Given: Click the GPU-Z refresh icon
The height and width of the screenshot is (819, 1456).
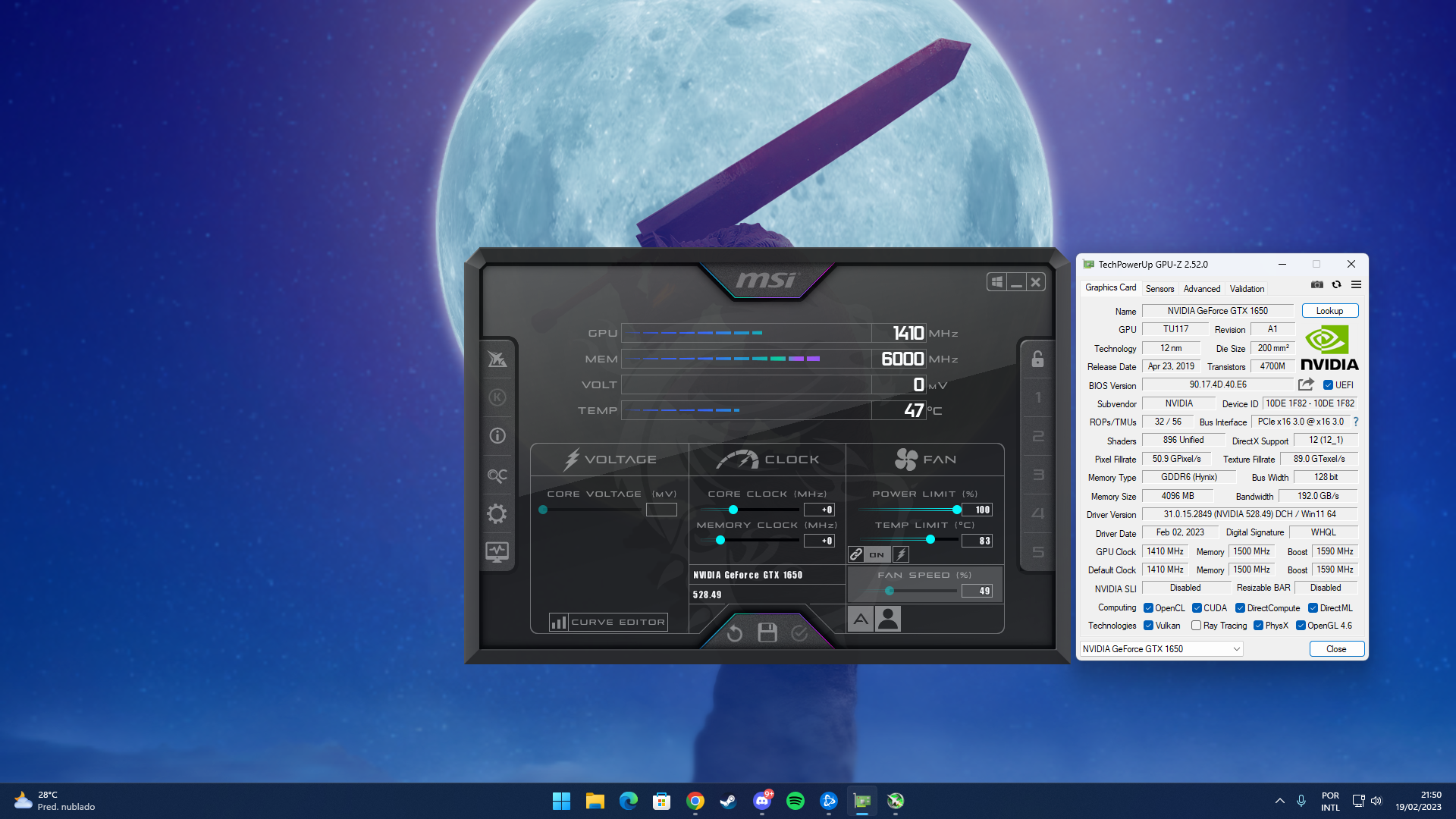Looking at the screenshot, I should pos(1337,284).
